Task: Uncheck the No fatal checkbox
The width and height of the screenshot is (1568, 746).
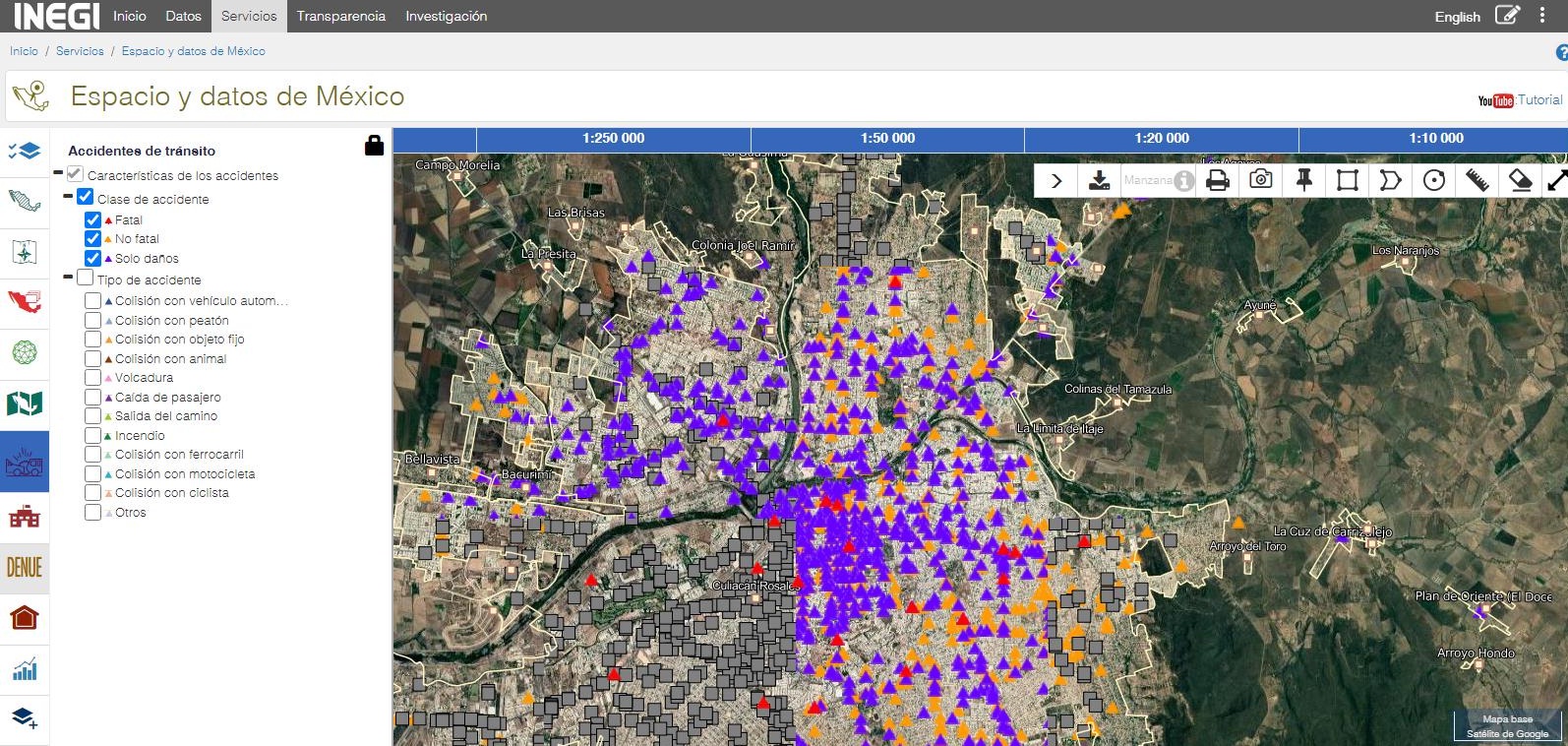Action: 92,238
